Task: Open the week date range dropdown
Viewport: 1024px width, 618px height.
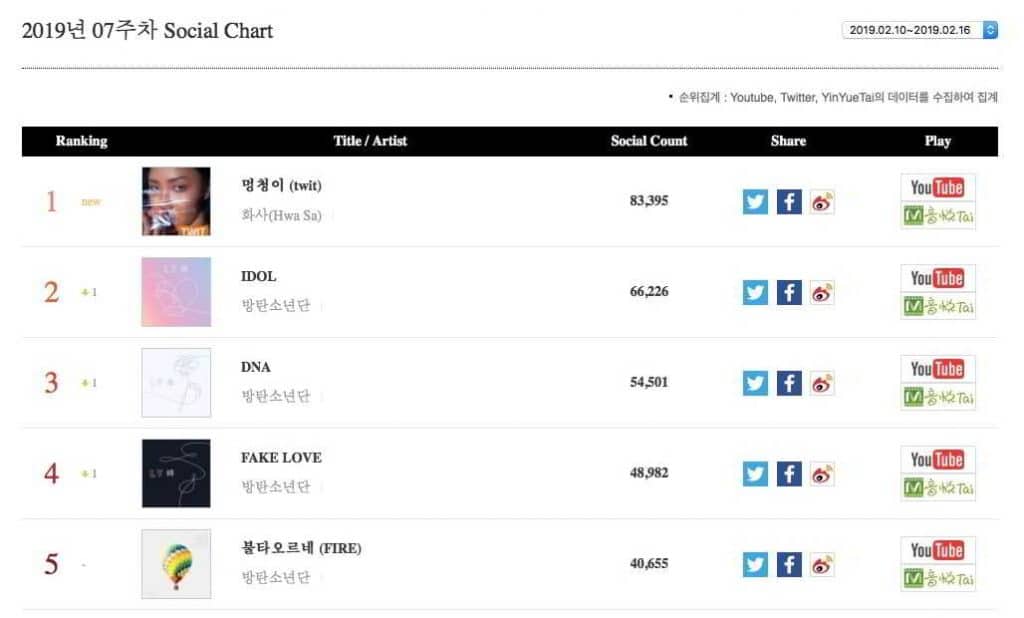Action: click(920, 30)
